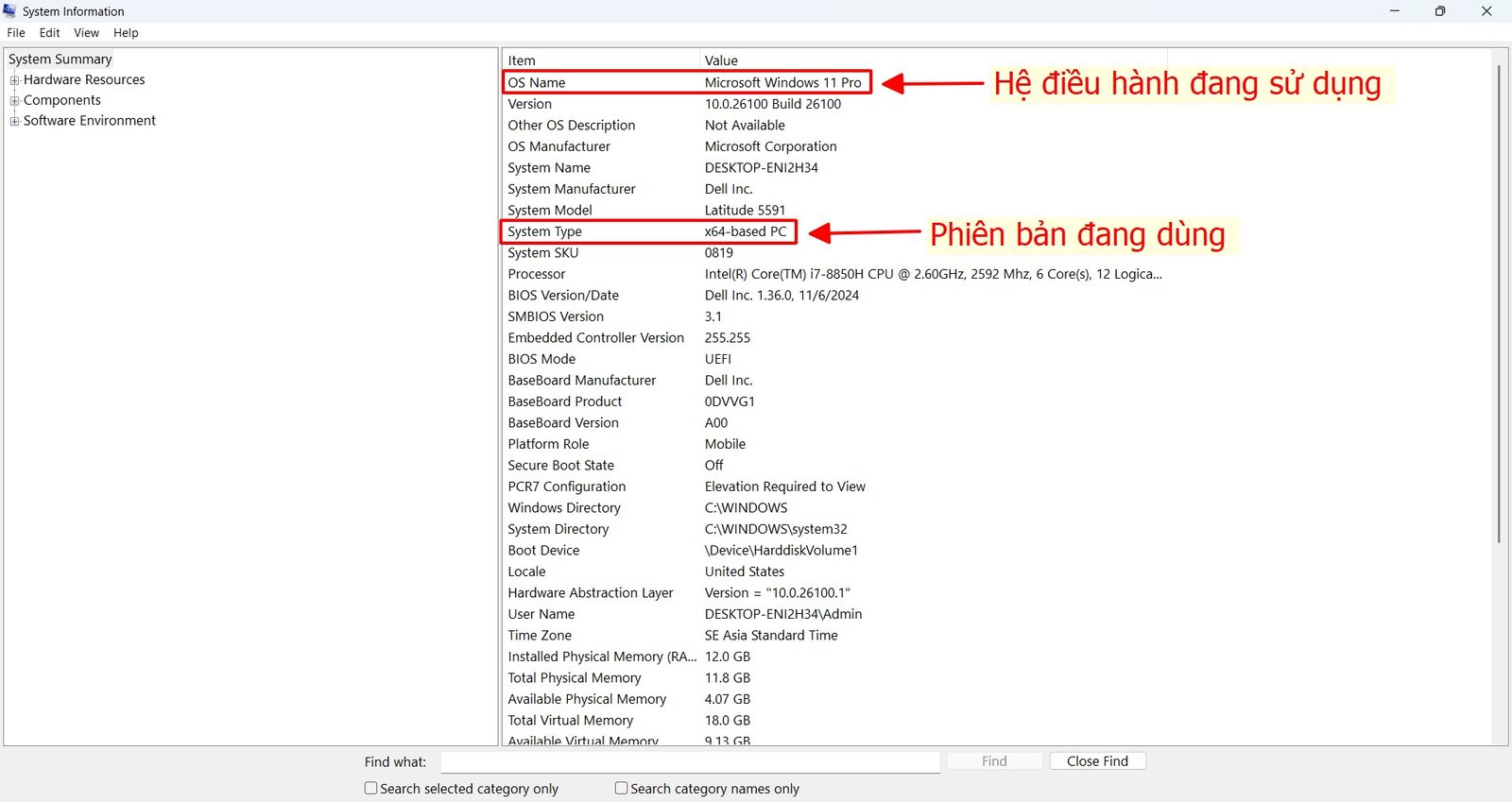Viewport: 1512px width, 802px height.
Task: Select Software Environment in the tree
Action: [x=90, y=120]
